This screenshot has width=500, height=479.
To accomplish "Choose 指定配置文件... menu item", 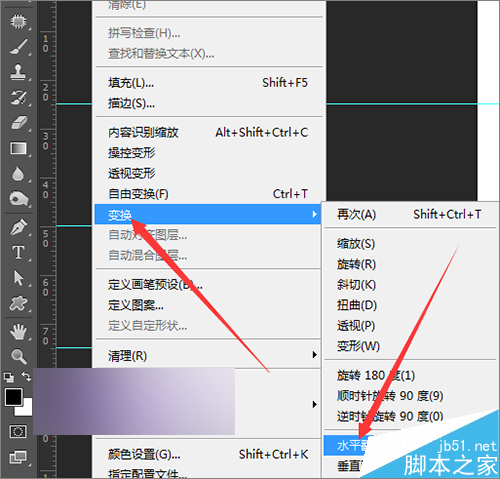I will coord(208,473).
